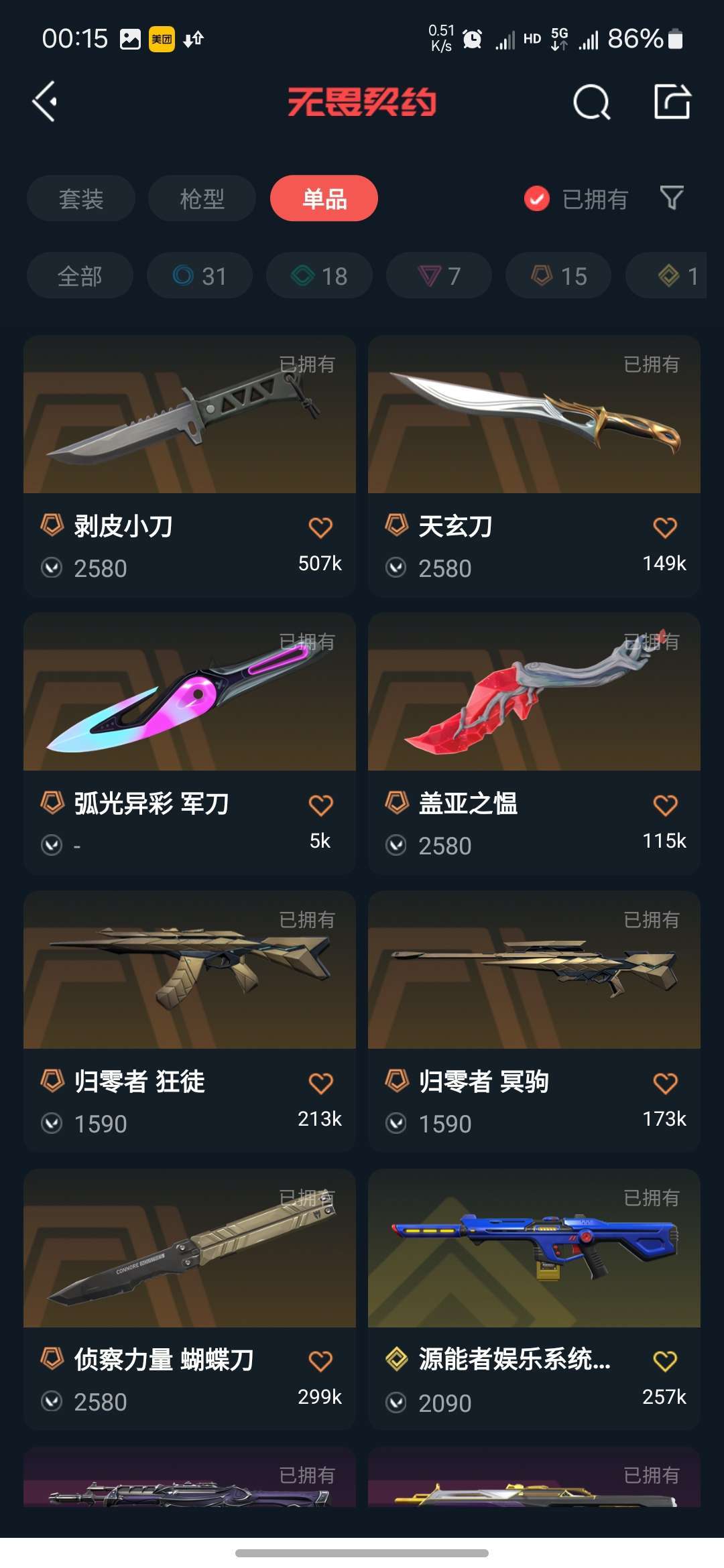Select the 单品 tab
This screenshot has height=1568, width=724.
click(324, 198)
